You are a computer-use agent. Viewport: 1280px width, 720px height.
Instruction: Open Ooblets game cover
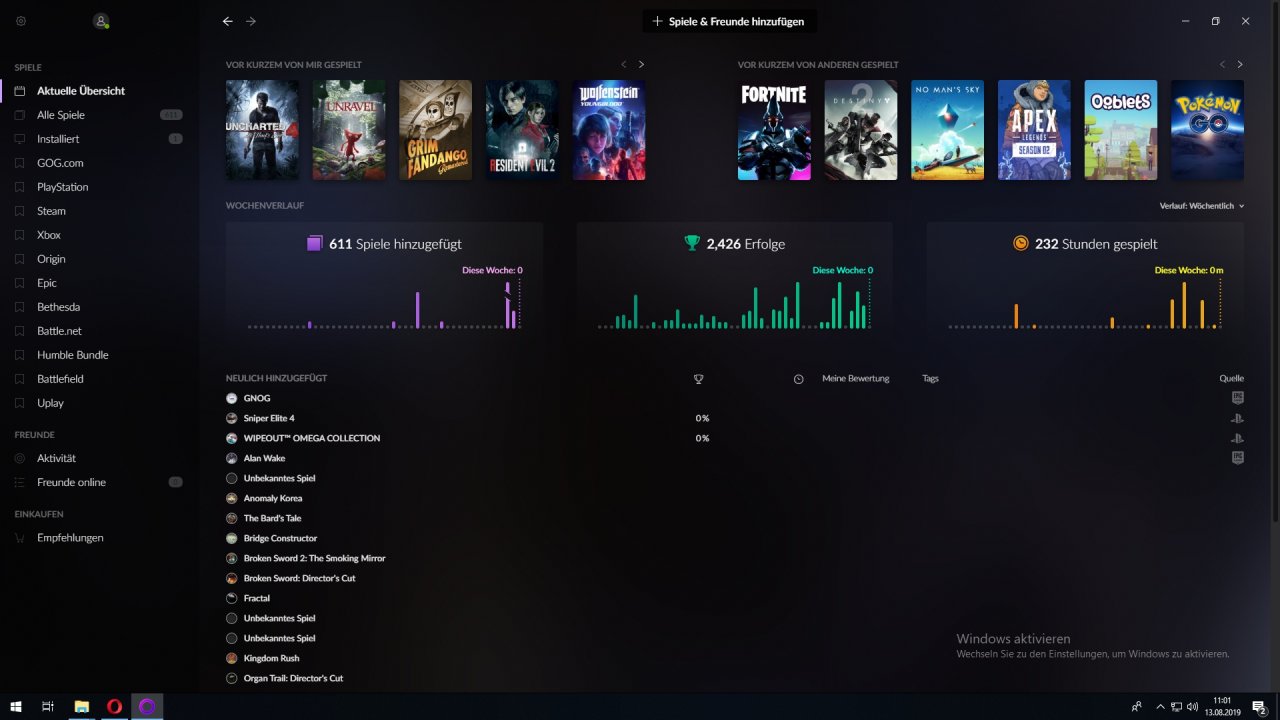click(x=1121, y=130)
